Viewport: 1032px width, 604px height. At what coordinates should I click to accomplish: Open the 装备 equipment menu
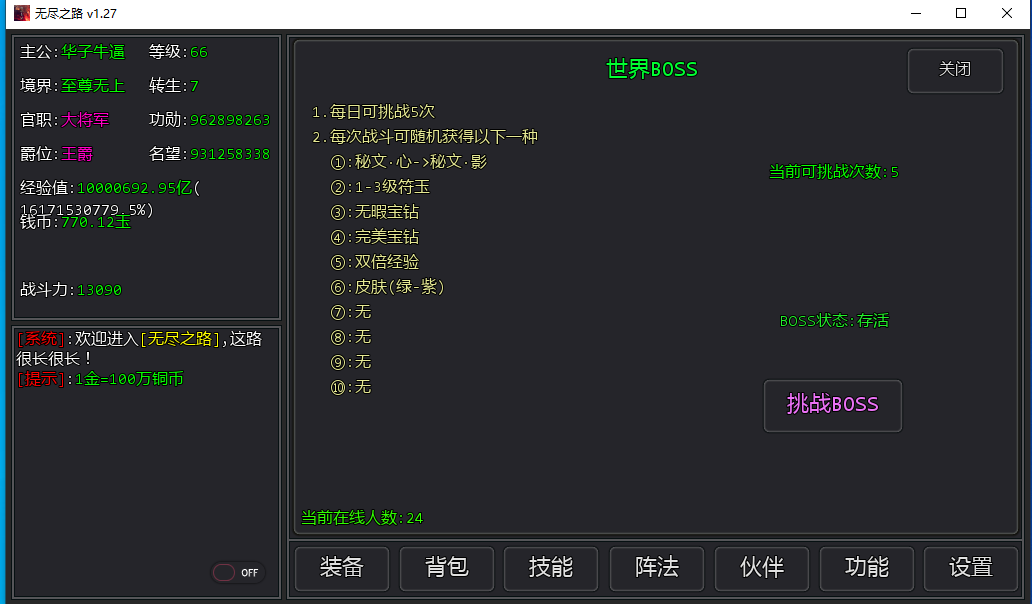coord(341,568)
